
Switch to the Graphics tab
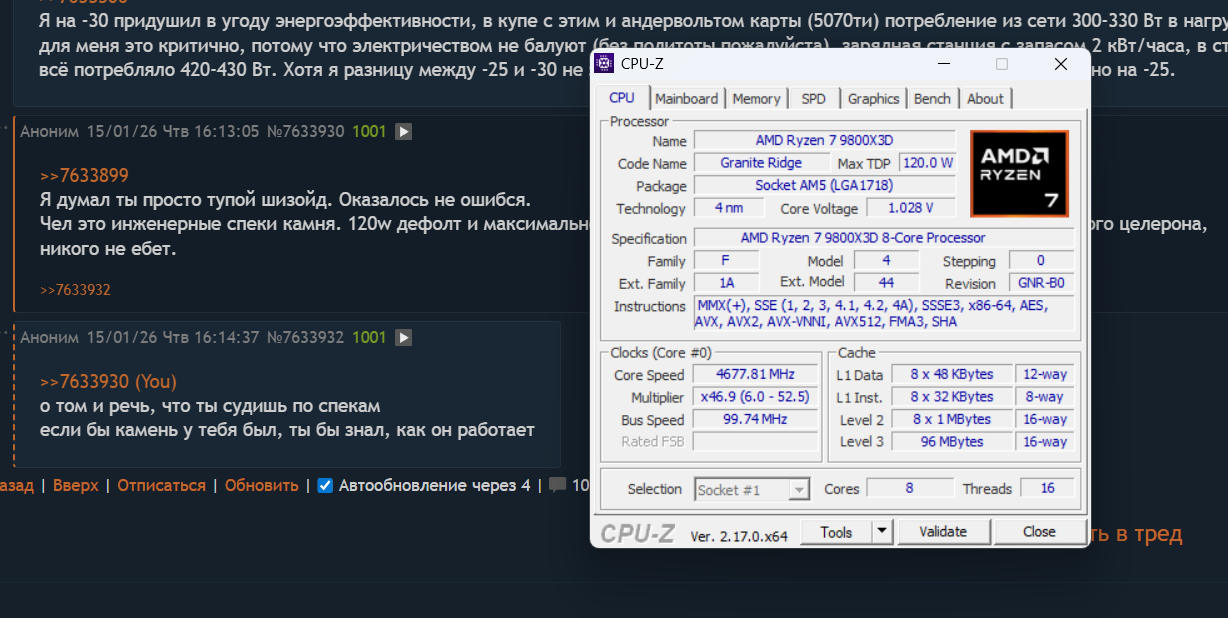[x=873, y=98]
